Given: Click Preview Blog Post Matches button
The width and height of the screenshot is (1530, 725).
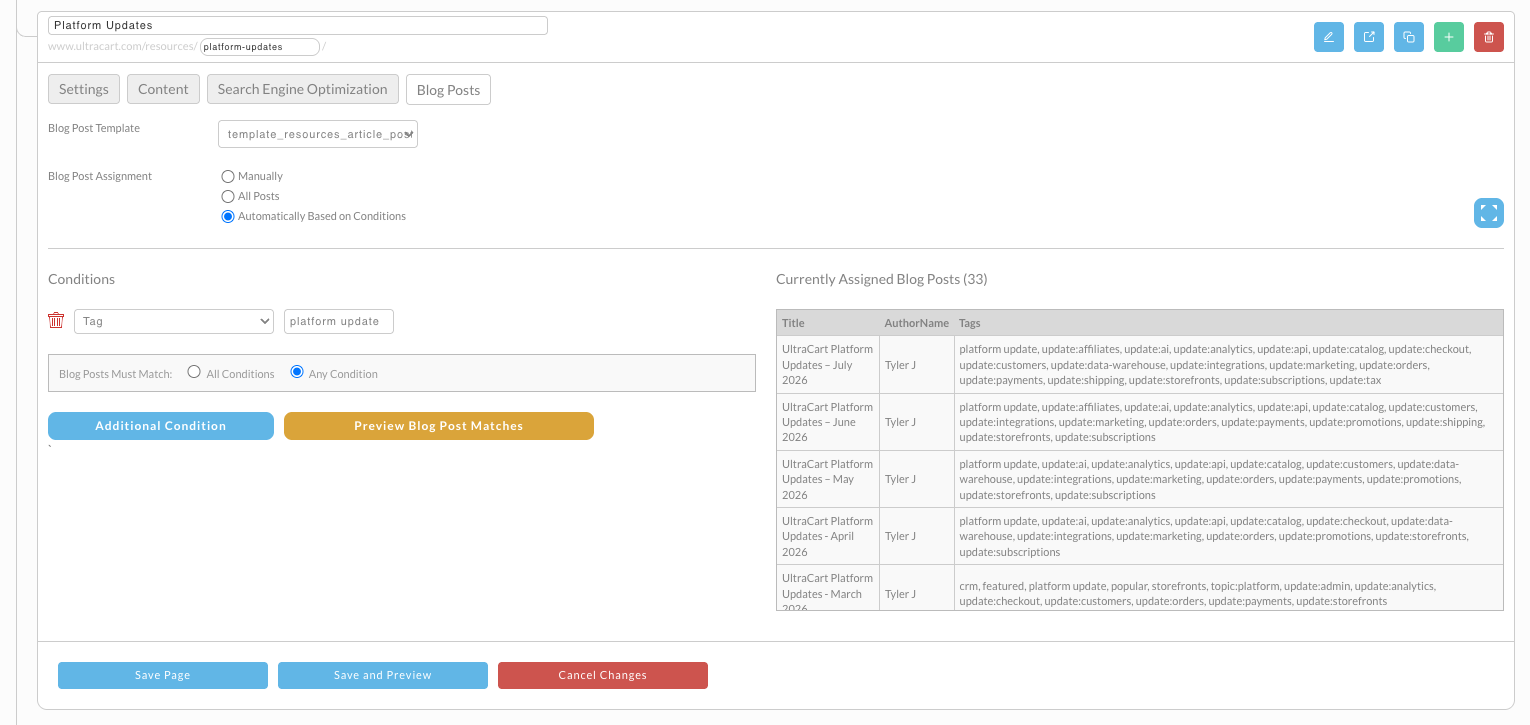Looking at the screenshot, I should (439, 426).
